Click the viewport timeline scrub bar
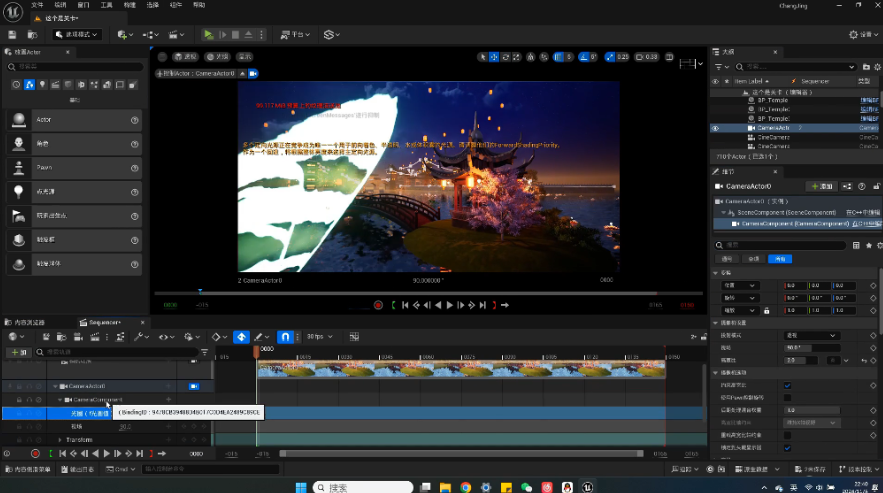Image resolution: width=883 pixels, height=493 pixels. coord(428,293)
